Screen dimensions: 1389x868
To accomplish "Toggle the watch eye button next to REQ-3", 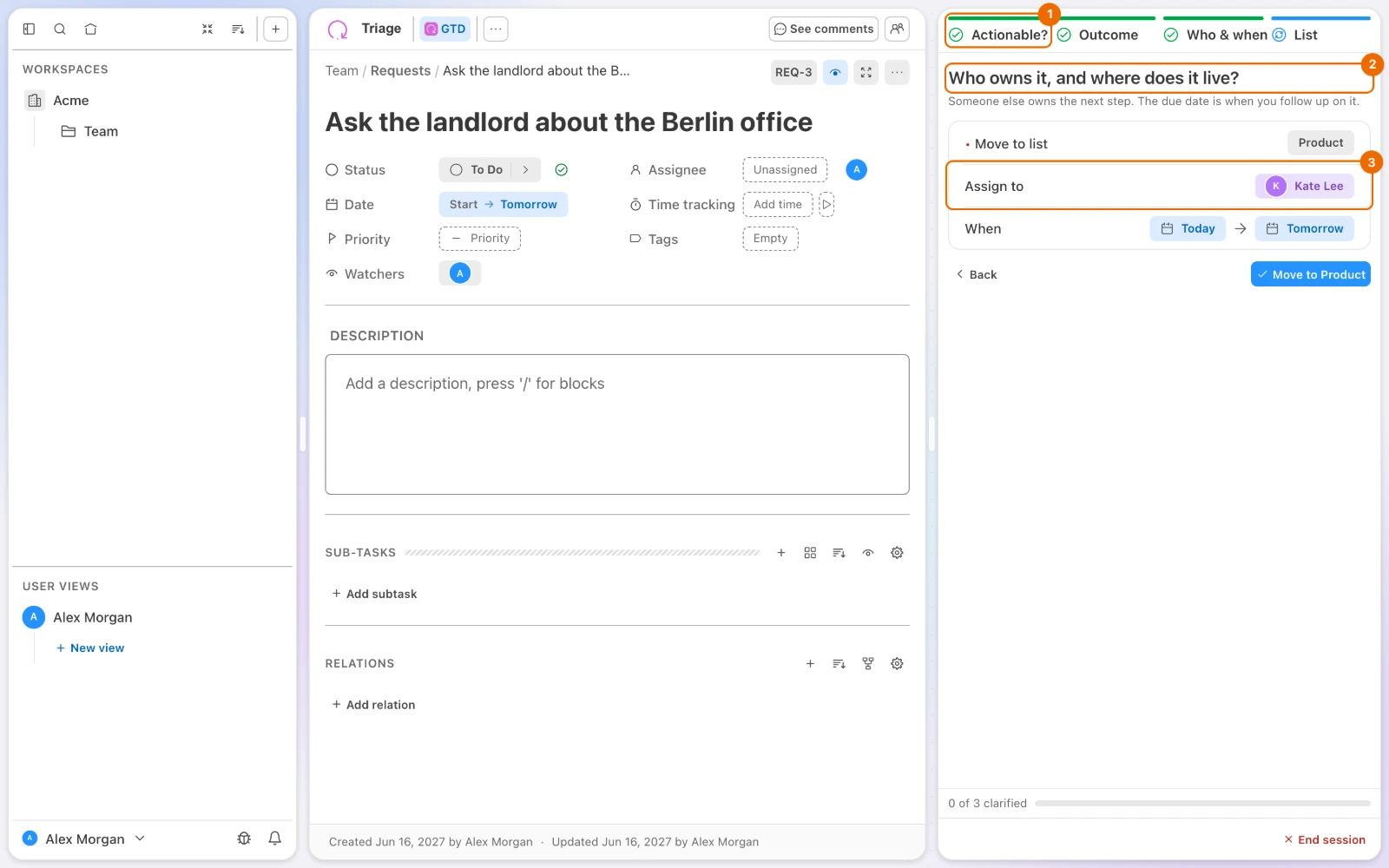I will pos(835,72).
